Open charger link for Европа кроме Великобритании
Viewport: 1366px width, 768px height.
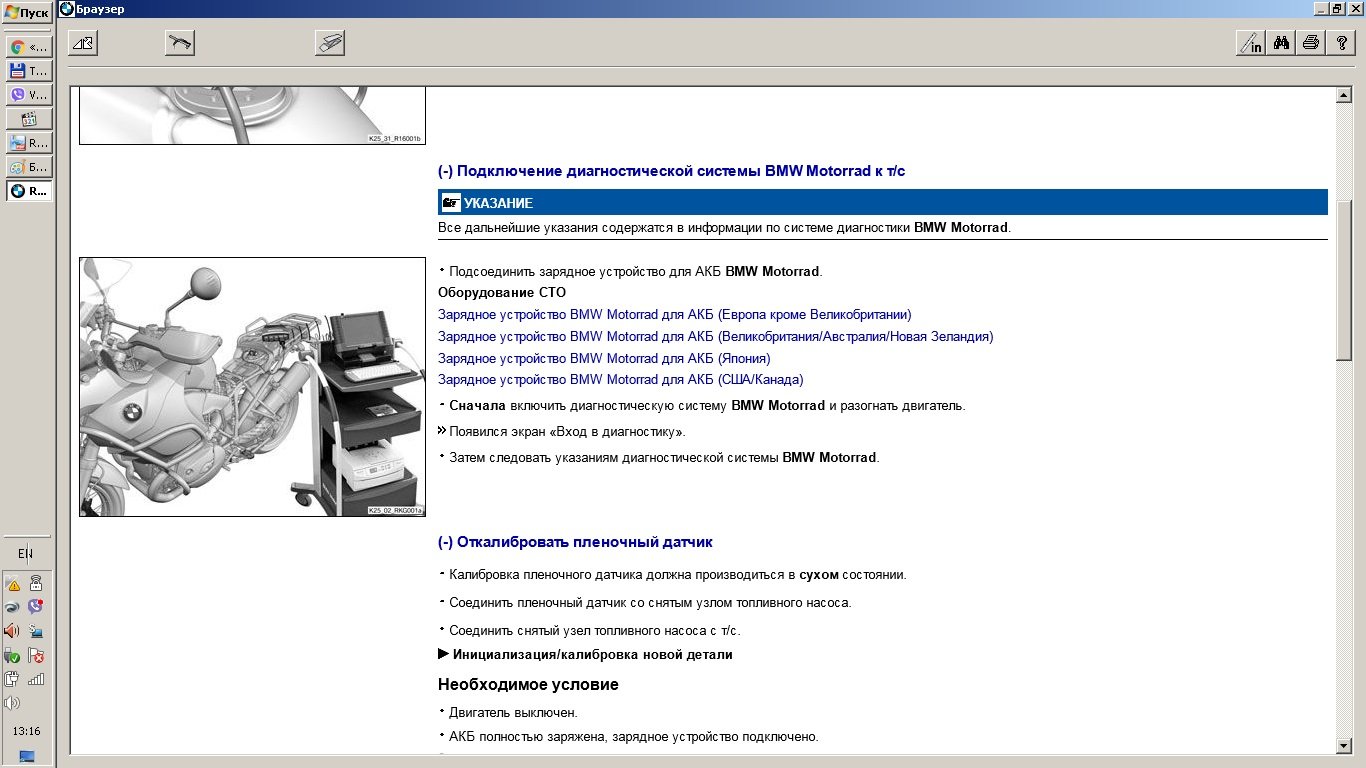[674, 314]
